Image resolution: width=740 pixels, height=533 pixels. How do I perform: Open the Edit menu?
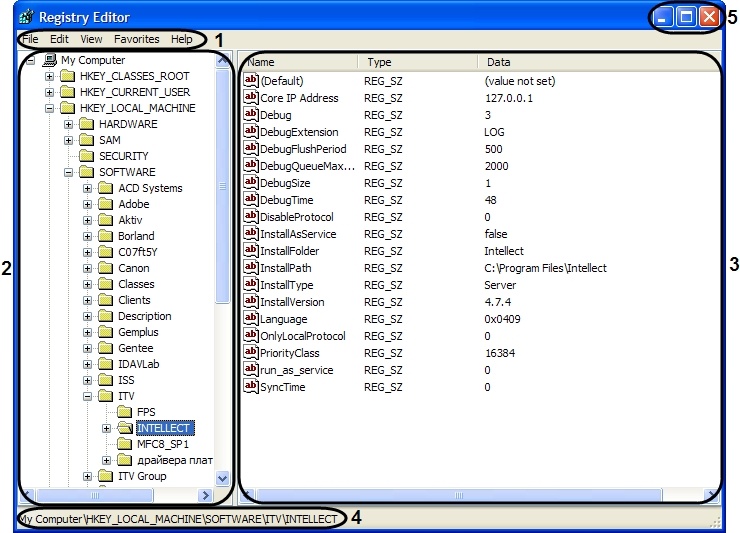59,39
